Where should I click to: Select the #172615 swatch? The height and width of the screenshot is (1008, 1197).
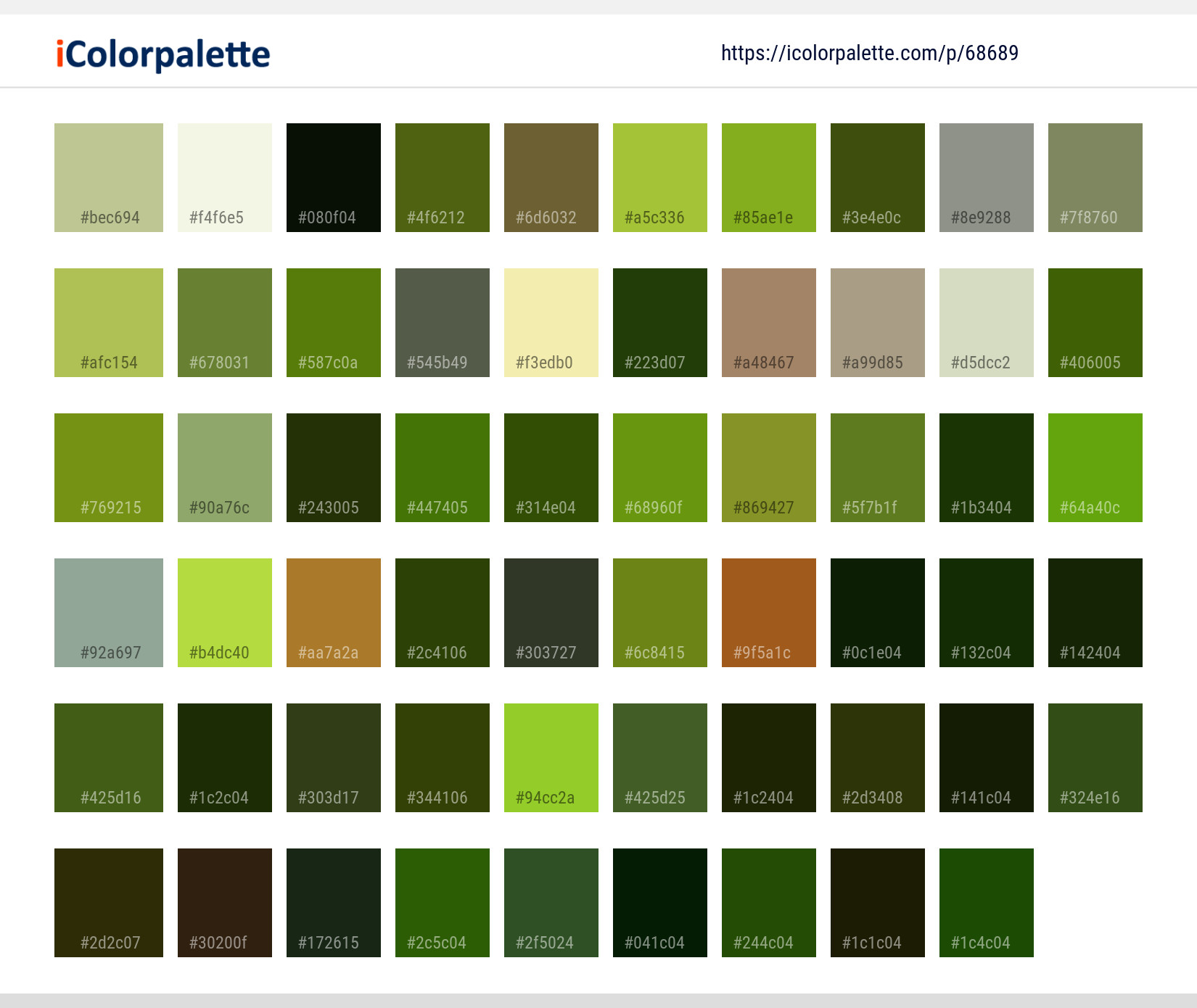[x=334, y=903]
